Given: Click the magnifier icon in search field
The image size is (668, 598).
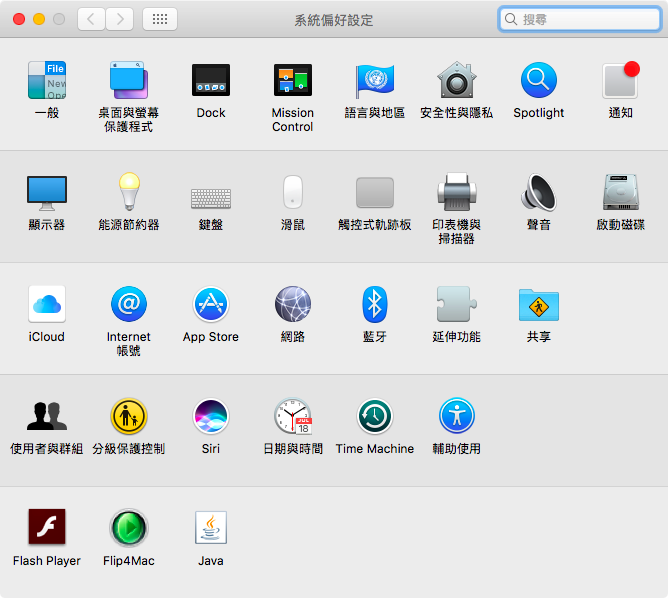Looking at the screenshot, I should tap(510, 19).
